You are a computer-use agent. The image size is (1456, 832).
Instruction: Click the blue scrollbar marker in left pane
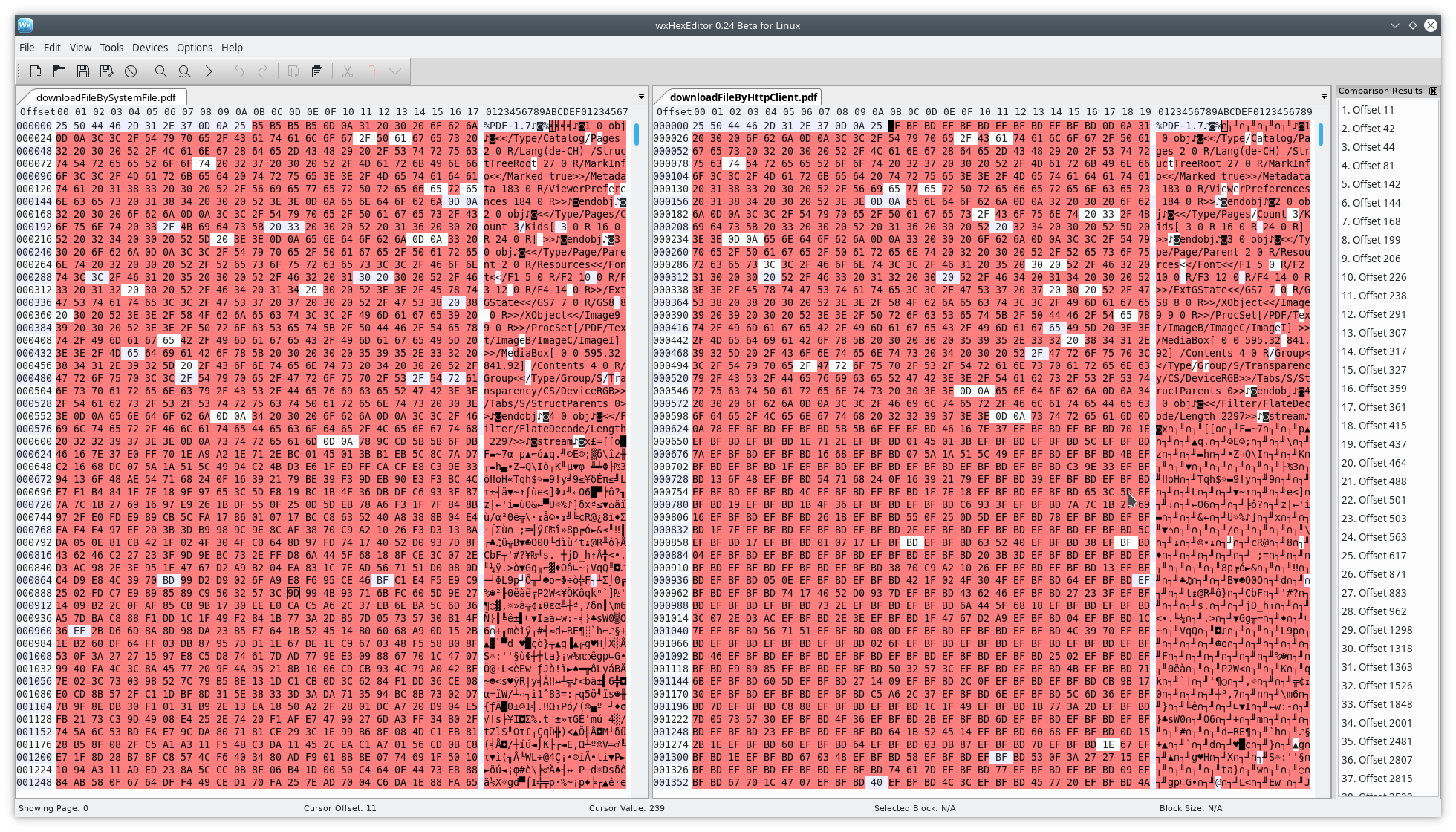coord(636,134)
